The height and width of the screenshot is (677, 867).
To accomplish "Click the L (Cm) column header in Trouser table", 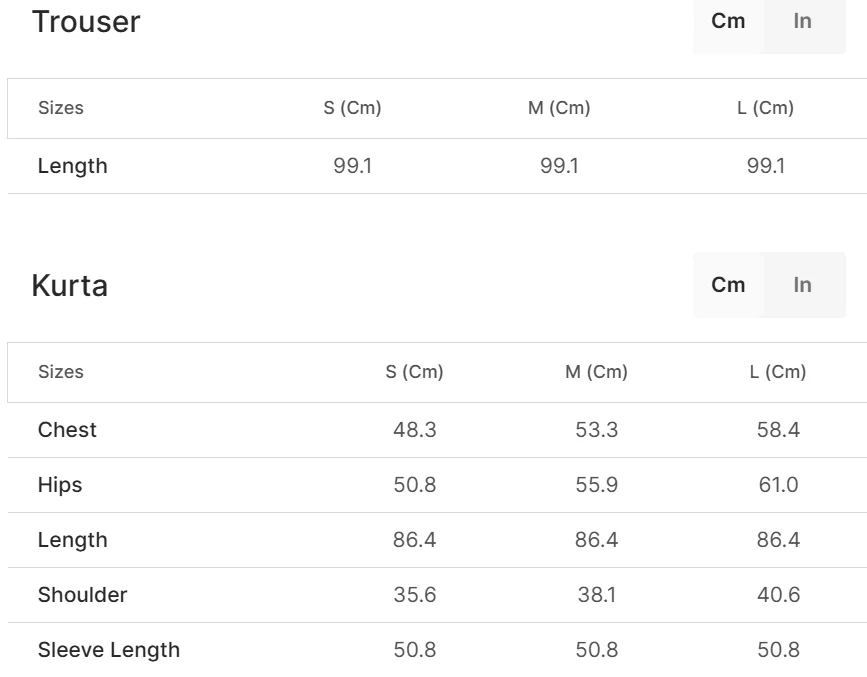I will [765, 108].
